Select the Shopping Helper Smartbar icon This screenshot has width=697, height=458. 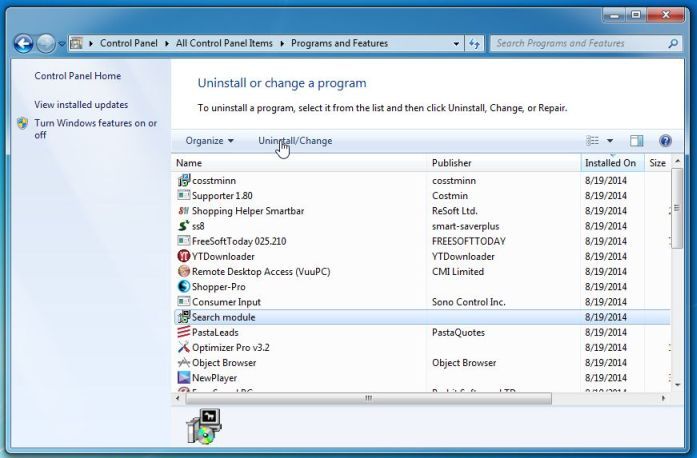click(184, 210)
